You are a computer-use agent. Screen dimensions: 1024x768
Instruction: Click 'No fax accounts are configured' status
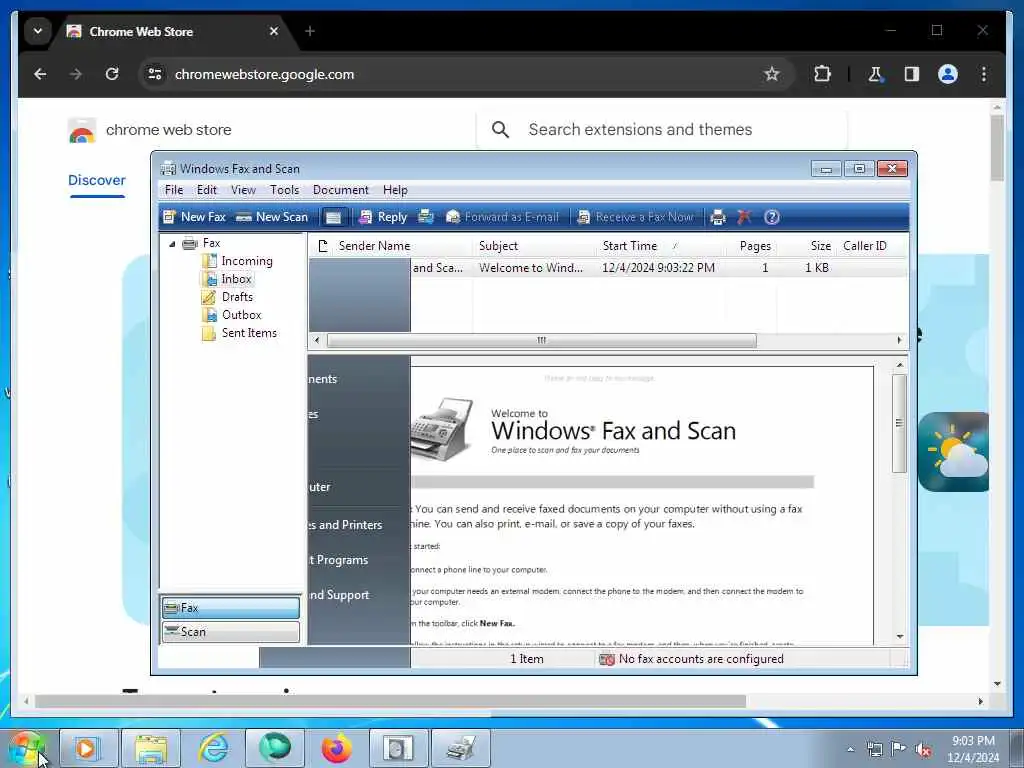692,660
